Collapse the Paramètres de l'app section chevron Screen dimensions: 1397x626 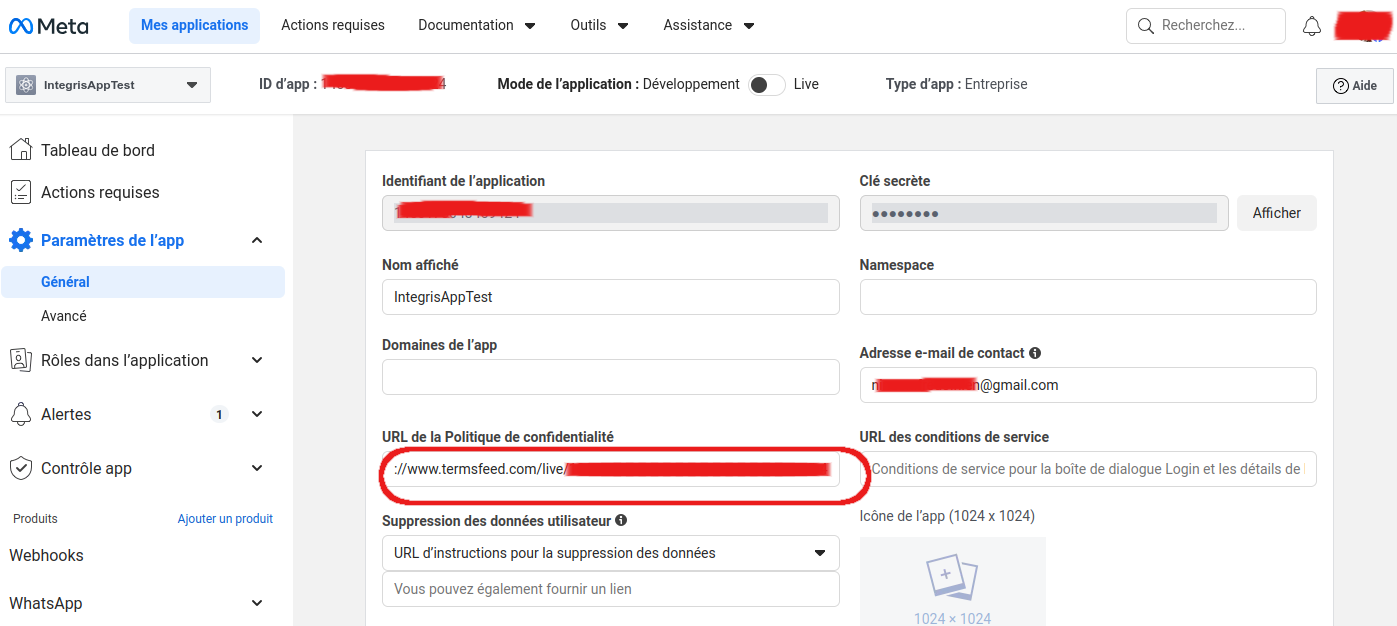257,240
